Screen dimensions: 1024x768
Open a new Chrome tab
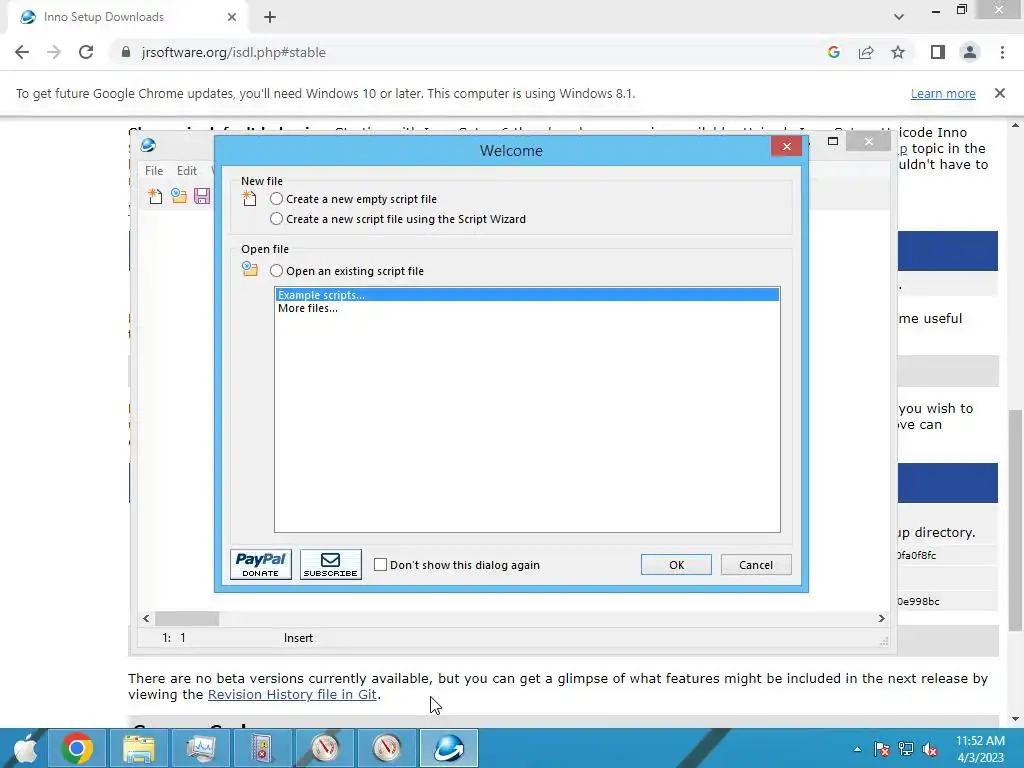point(270,17)
